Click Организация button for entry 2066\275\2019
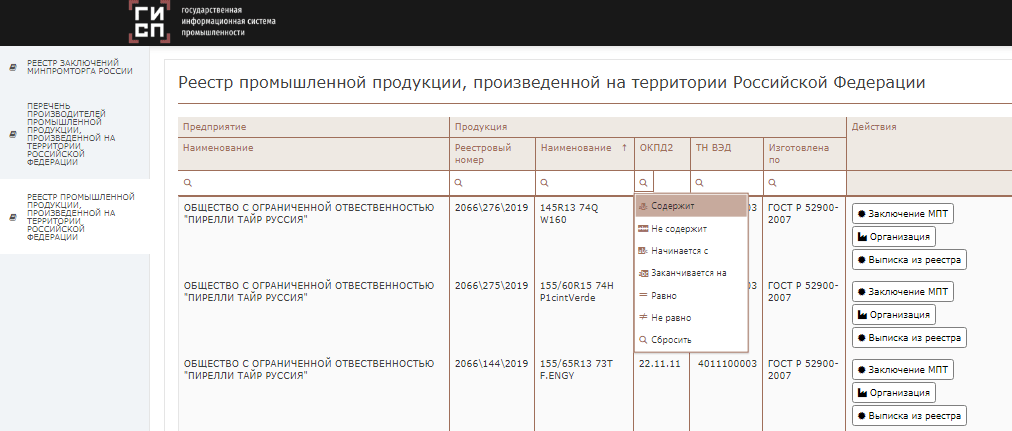This screenshot has height=431, width=1012. pos(893,315)
